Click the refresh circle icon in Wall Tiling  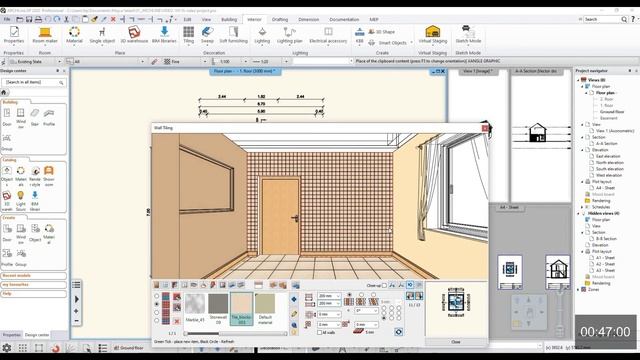coord(398,332)
